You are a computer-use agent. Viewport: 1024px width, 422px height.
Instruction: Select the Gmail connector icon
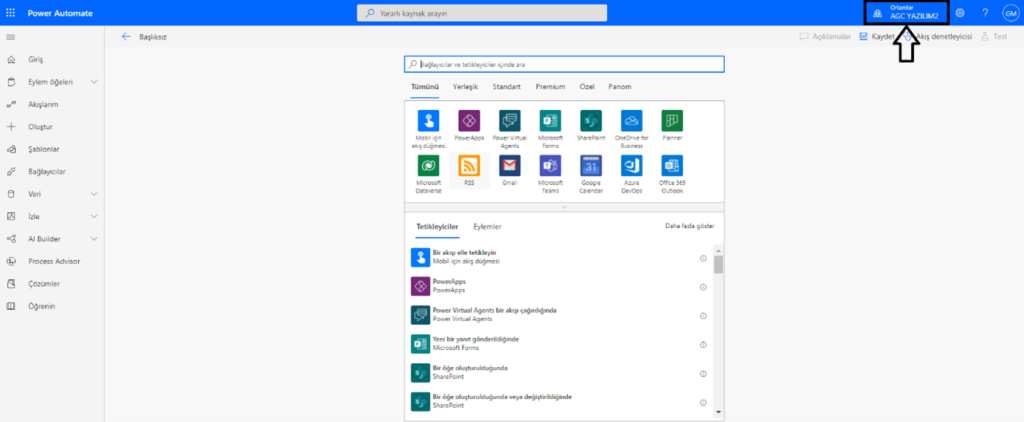509,166
